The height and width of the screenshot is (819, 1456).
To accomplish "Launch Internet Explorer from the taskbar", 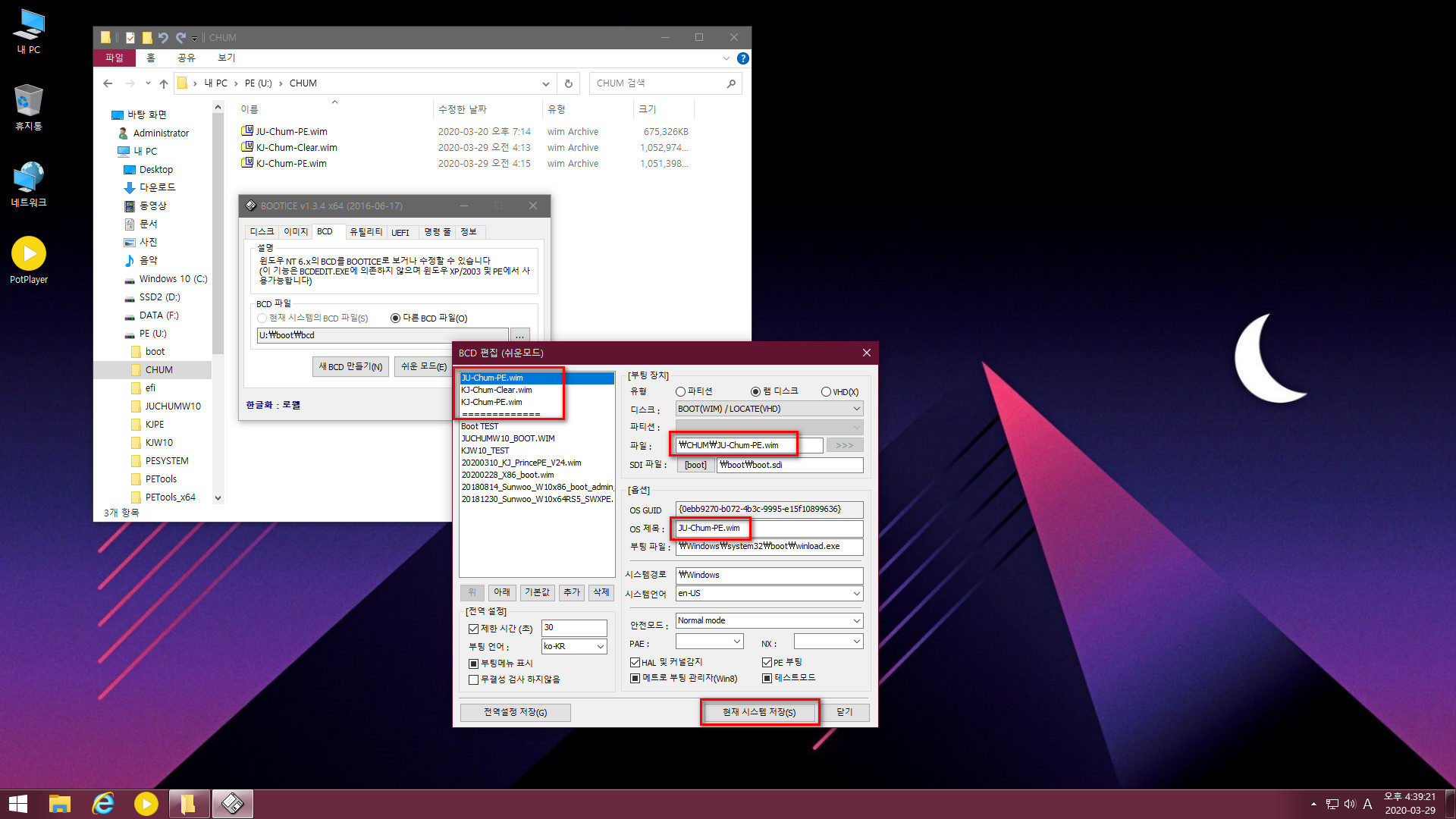I will coord(103,804).
